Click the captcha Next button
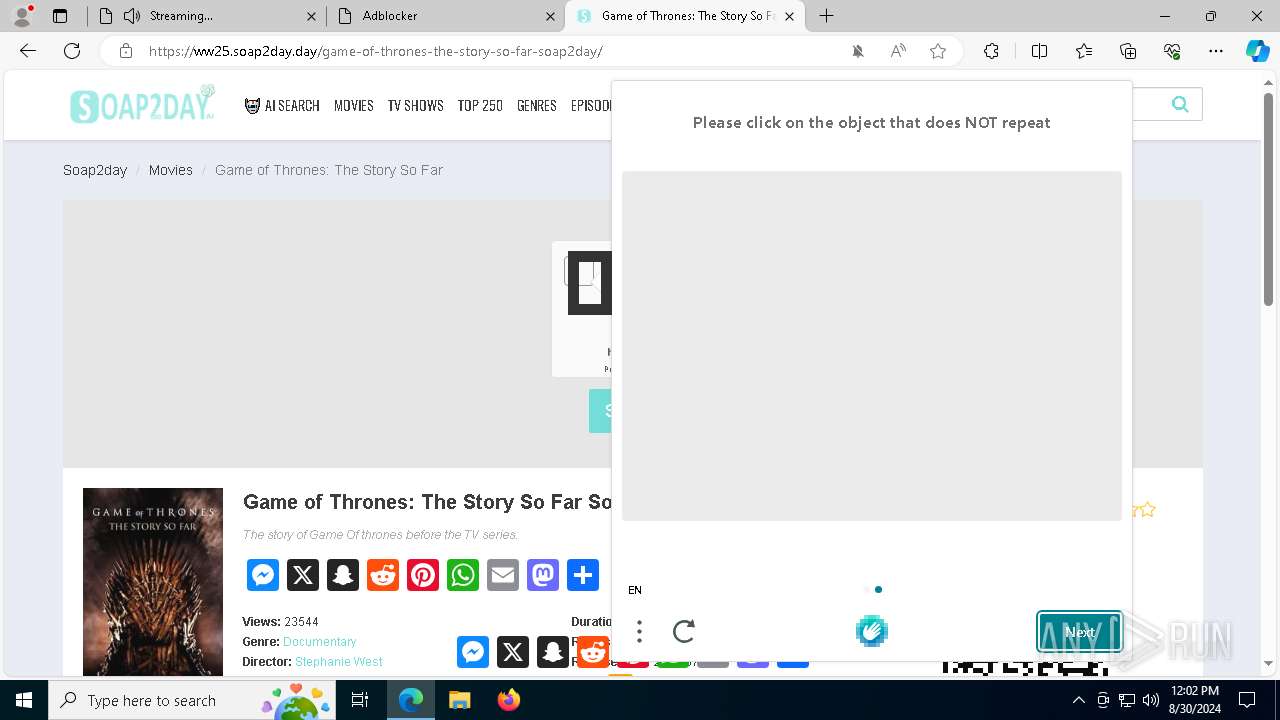Image resolution: width=1280 pixels, height=720 pixels. 1080,632
